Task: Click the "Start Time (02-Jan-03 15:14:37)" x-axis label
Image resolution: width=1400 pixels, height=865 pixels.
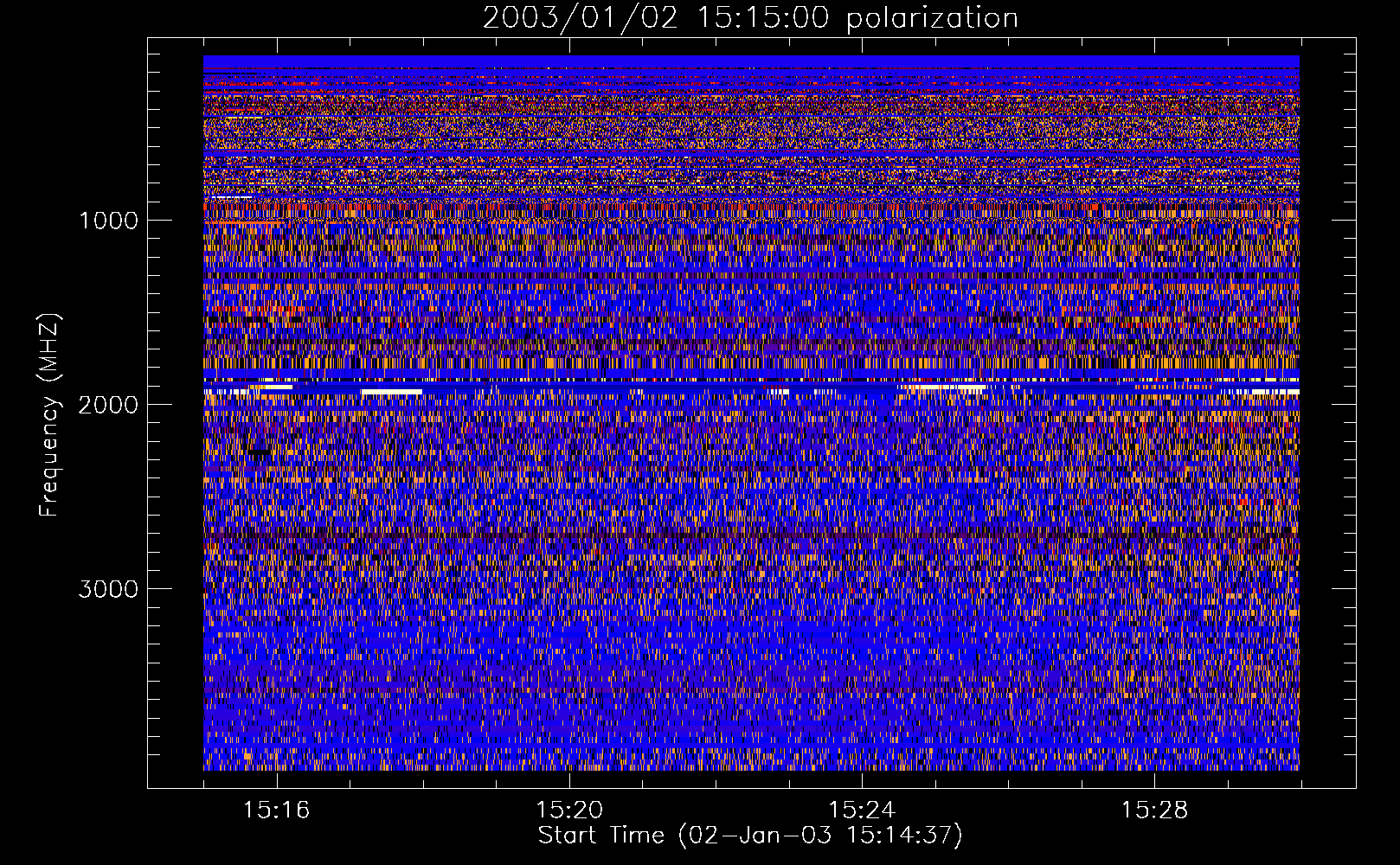Action: coord(750,836)
